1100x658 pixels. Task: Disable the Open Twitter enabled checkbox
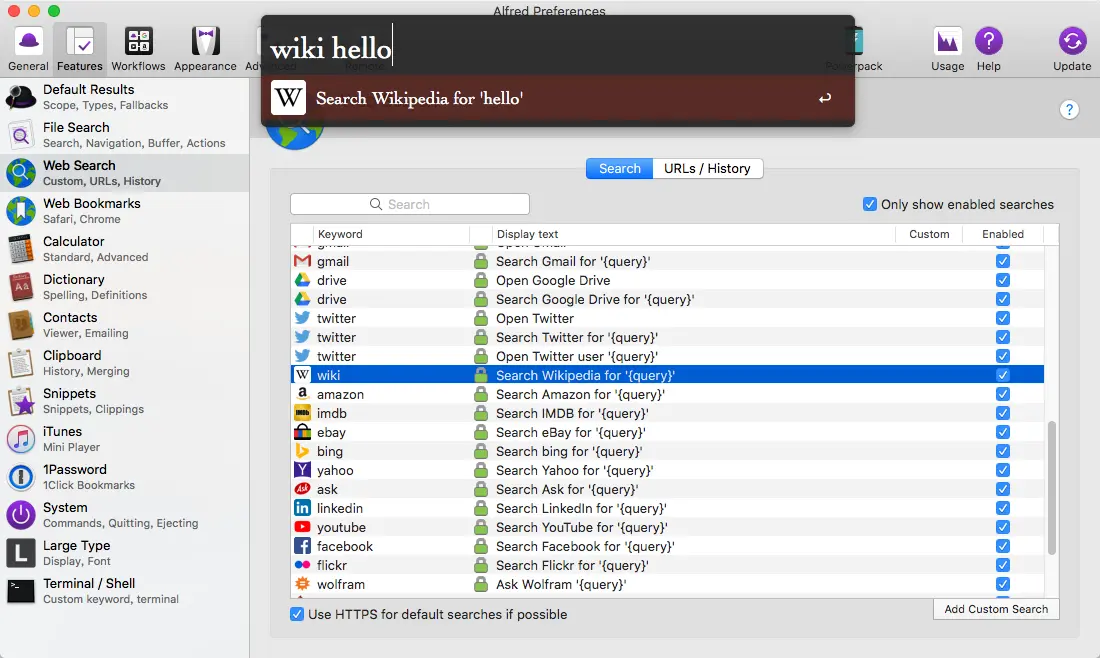(x=1002, y=318)
